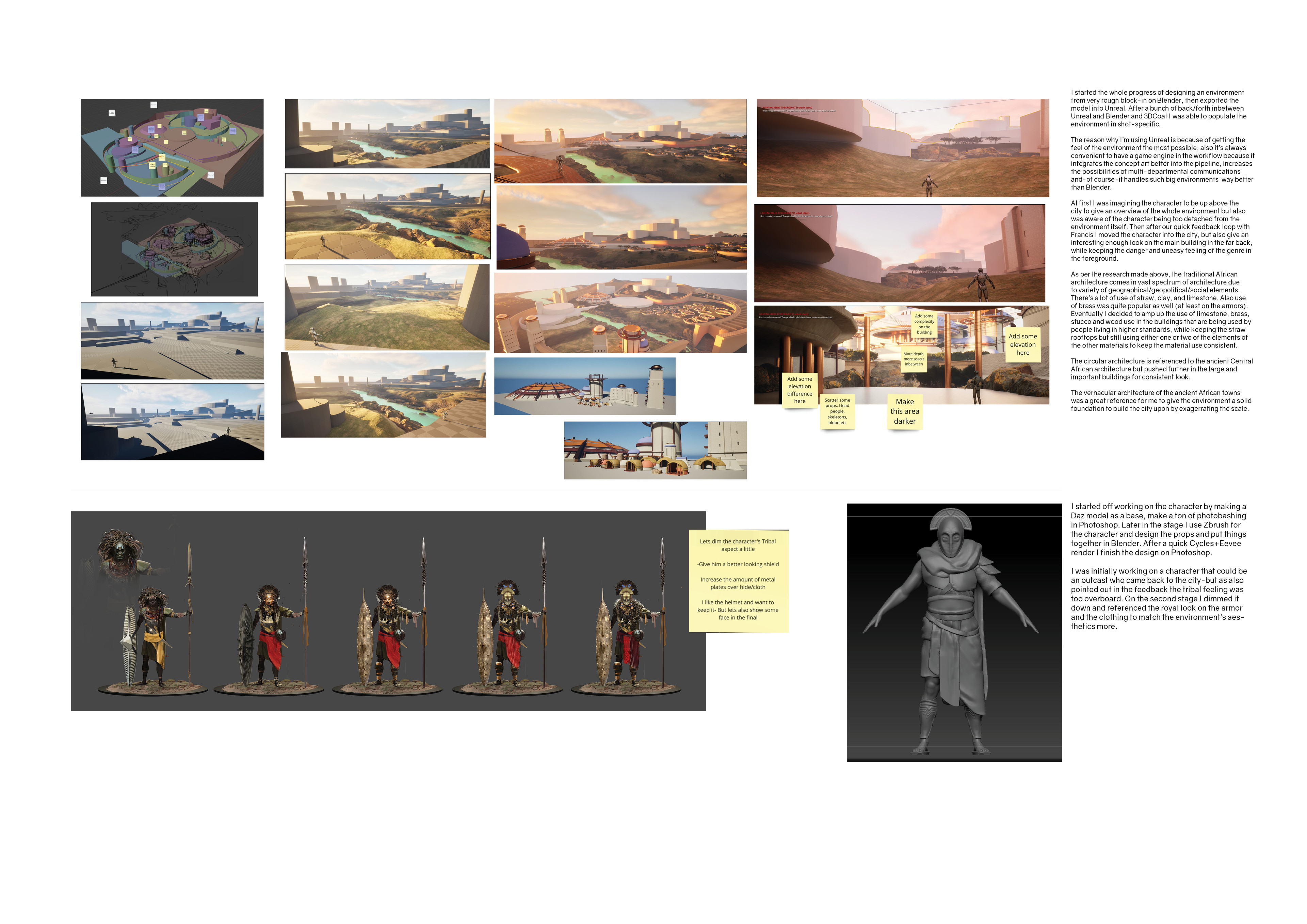This screenshot has width=1307, height=924.
Task: Click the 'Make this area darker' sticky note
Action: [905, 411]
